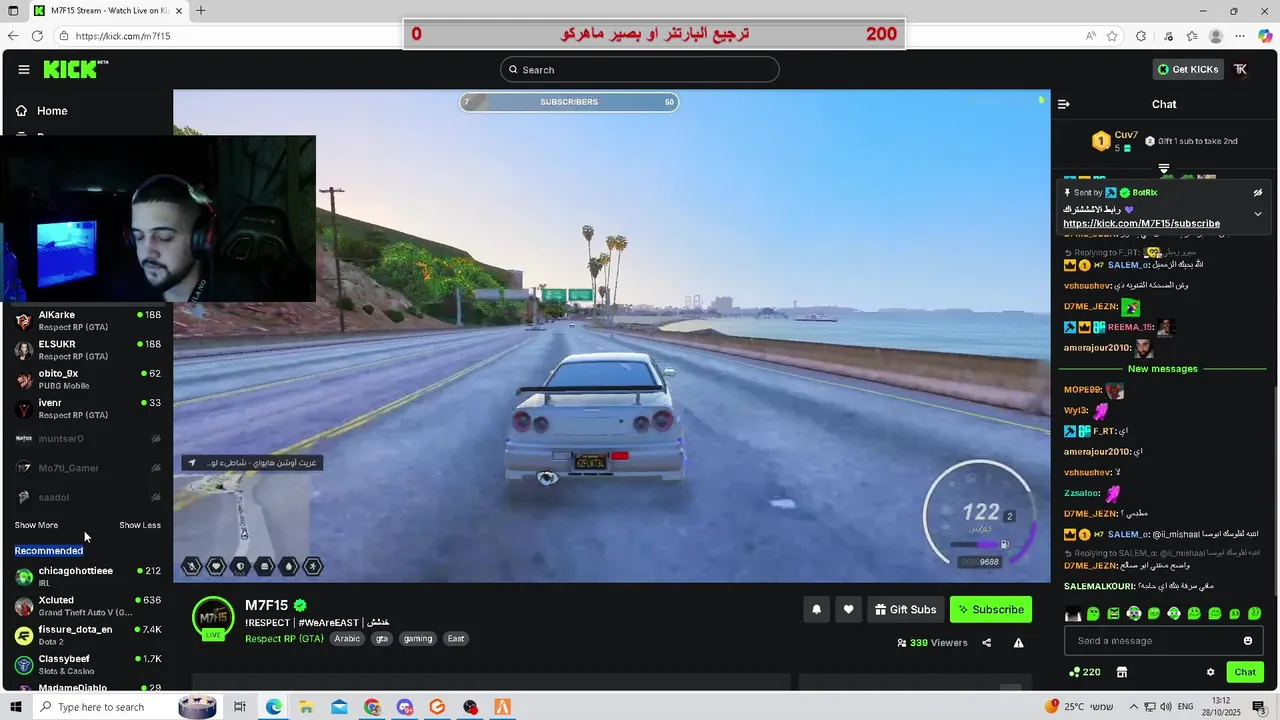The image size is (1280, 720).
Task: Open offline munts3r0 channel
Action: [88, 438]
